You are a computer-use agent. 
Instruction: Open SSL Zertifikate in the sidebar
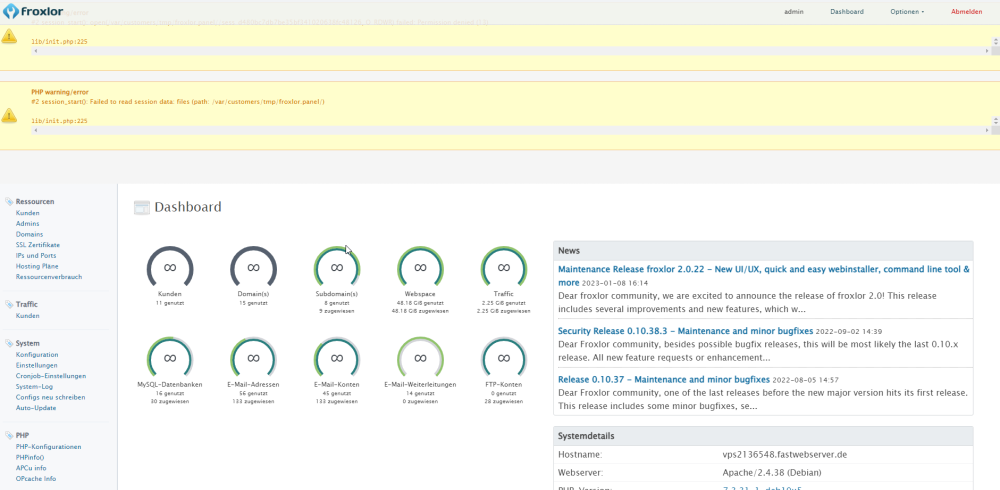38,245
